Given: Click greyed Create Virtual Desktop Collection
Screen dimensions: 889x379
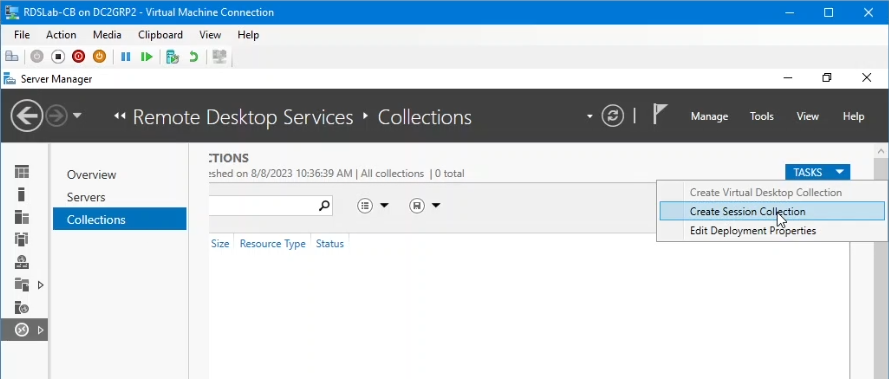Looking at the screenshot, I should tap(772, 192).
